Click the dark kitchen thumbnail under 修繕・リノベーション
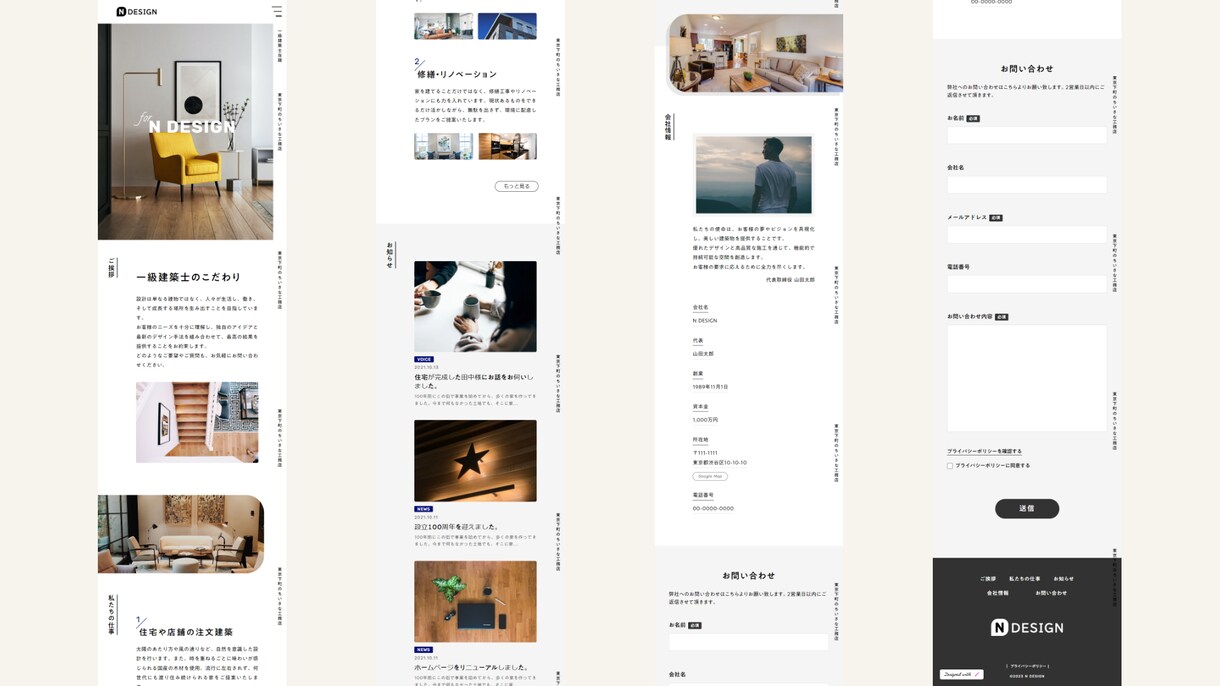 coord(507,146)
